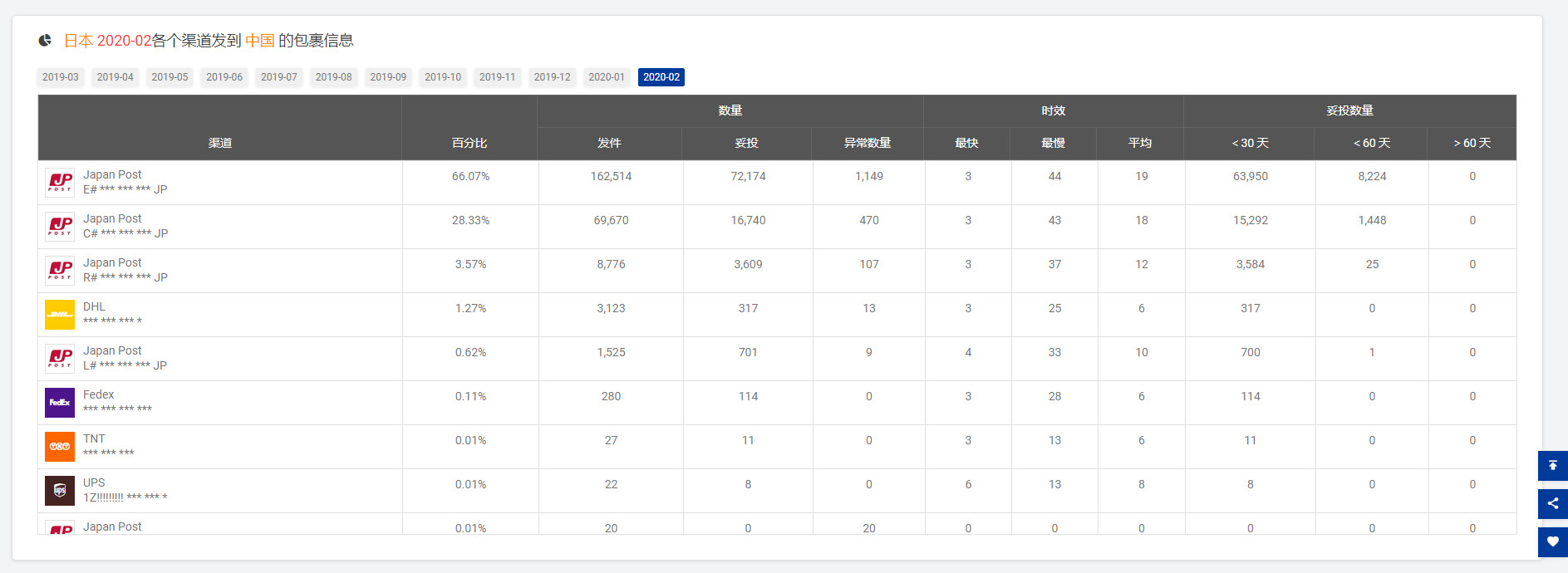Click the heart favorite button

pos(1552,541)
